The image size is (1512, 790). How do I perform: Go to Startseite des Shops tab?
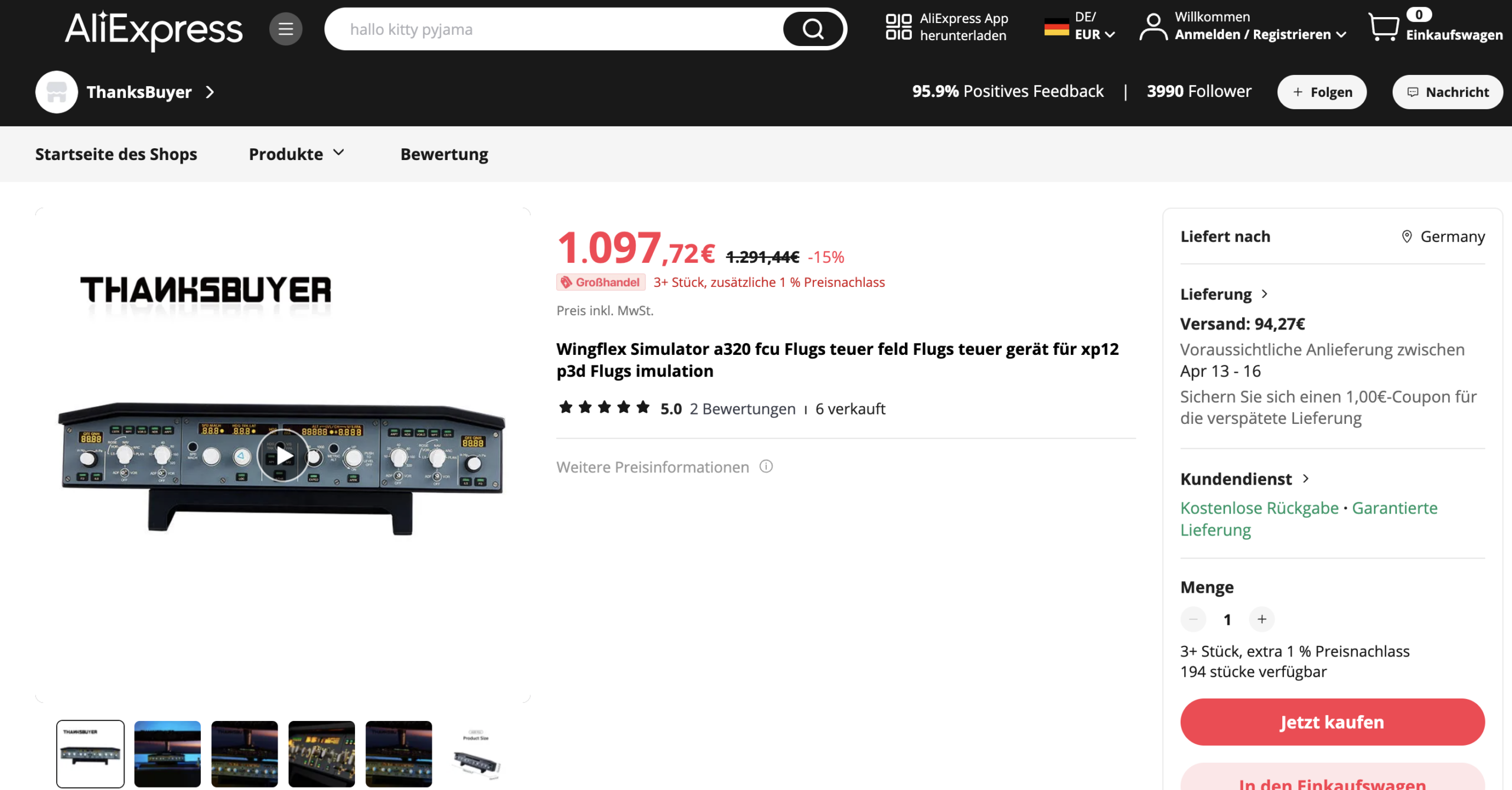tap(116, 154)
